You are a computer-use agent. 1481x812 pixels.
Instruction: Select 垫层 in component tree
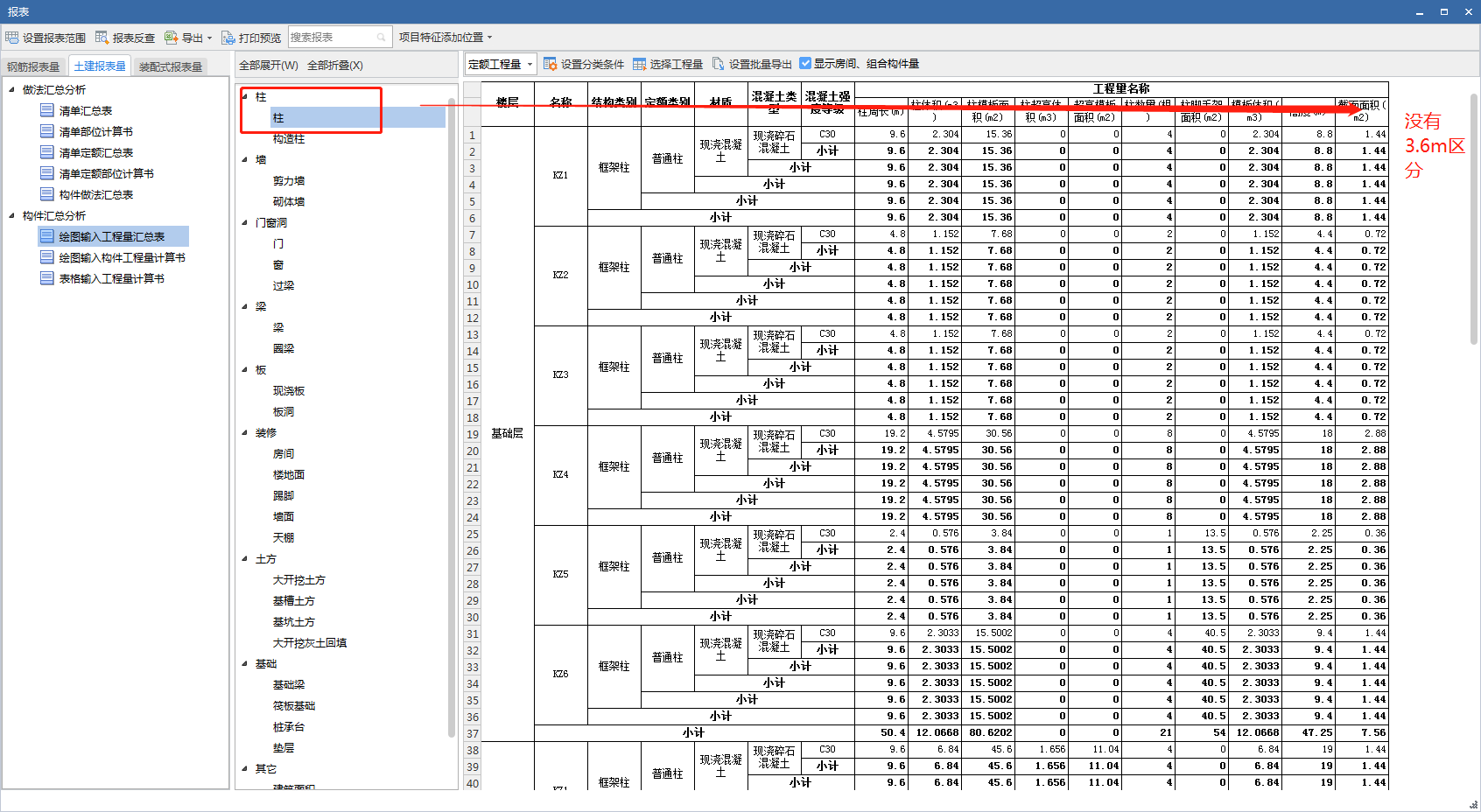(284, 748)
